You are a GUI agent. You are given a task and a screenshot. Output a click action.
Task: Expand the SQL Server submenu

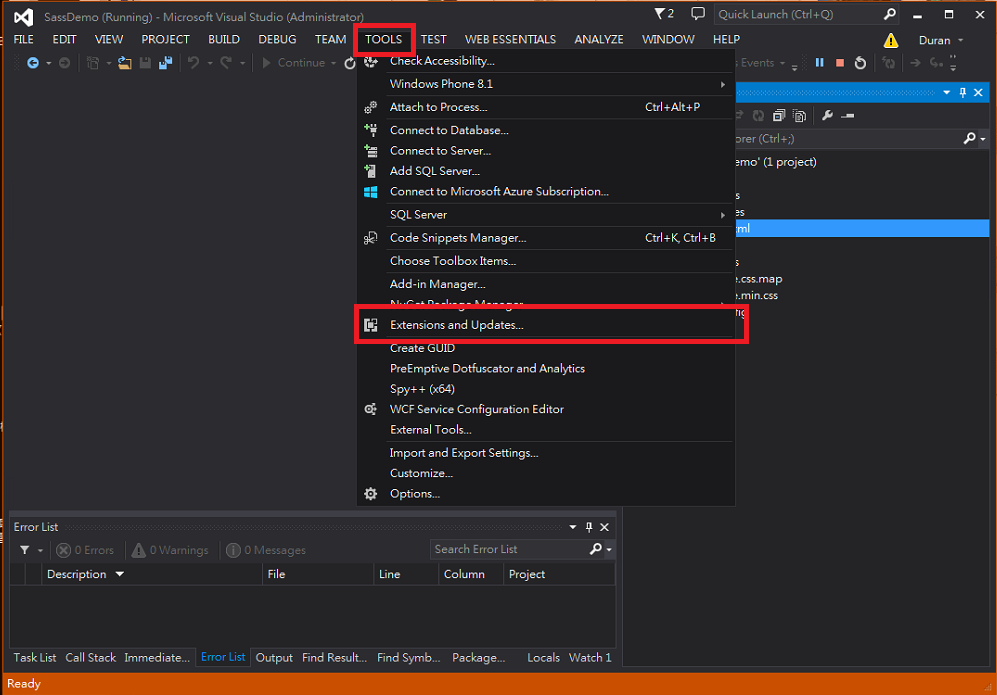[x=546, y=215]
